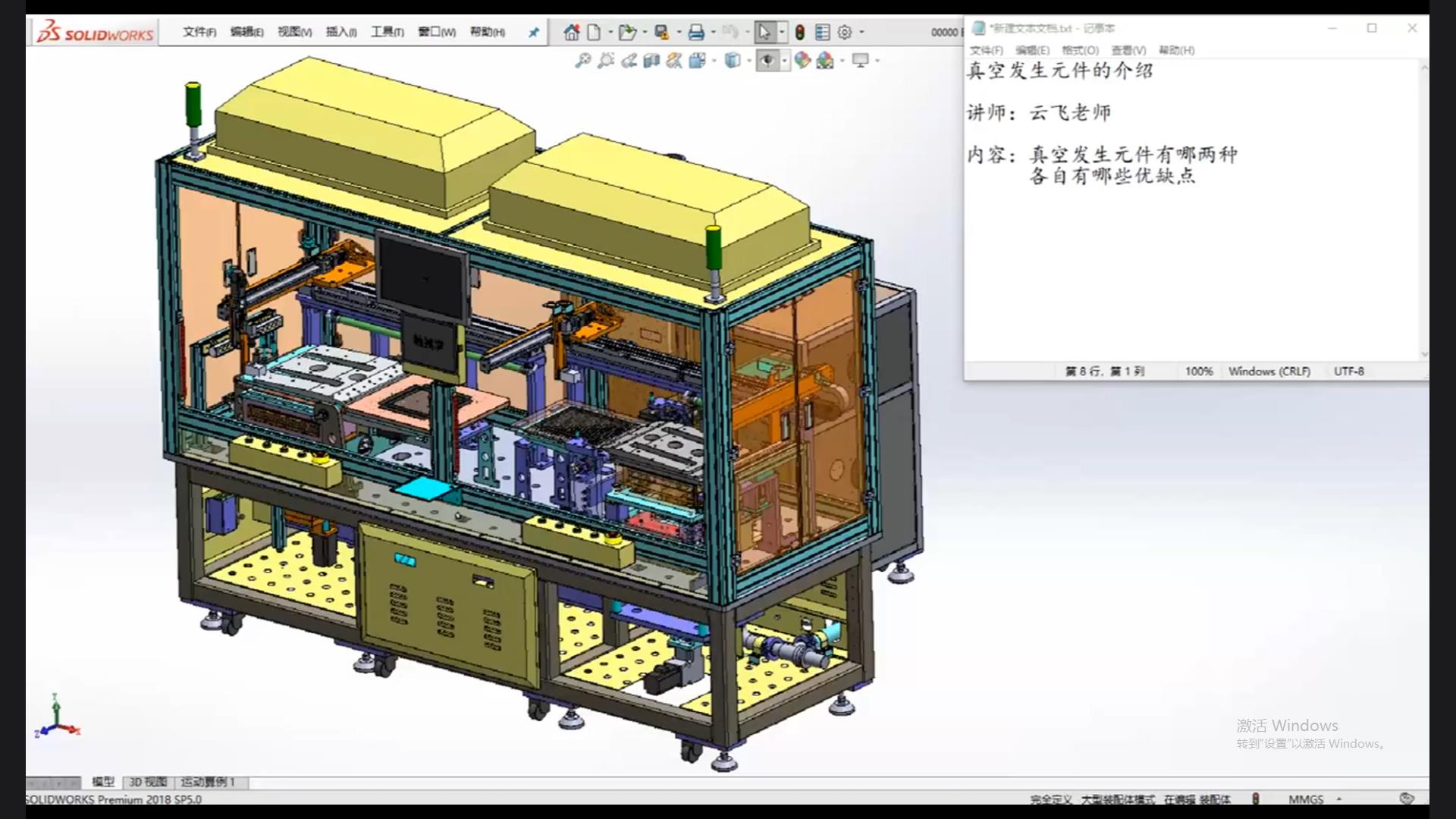The width and height of the screenshot is (1456, 819).
Task: Activate the Section View tool
Action: (x=651, y=61)
